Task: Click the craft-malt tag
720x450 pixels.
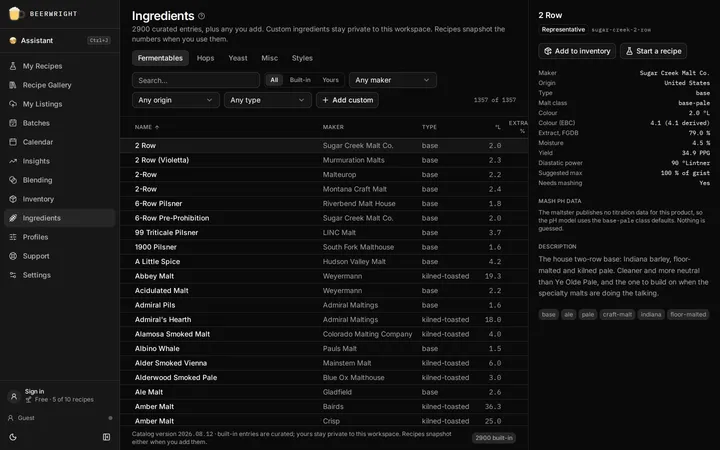Action: (617, 315)
